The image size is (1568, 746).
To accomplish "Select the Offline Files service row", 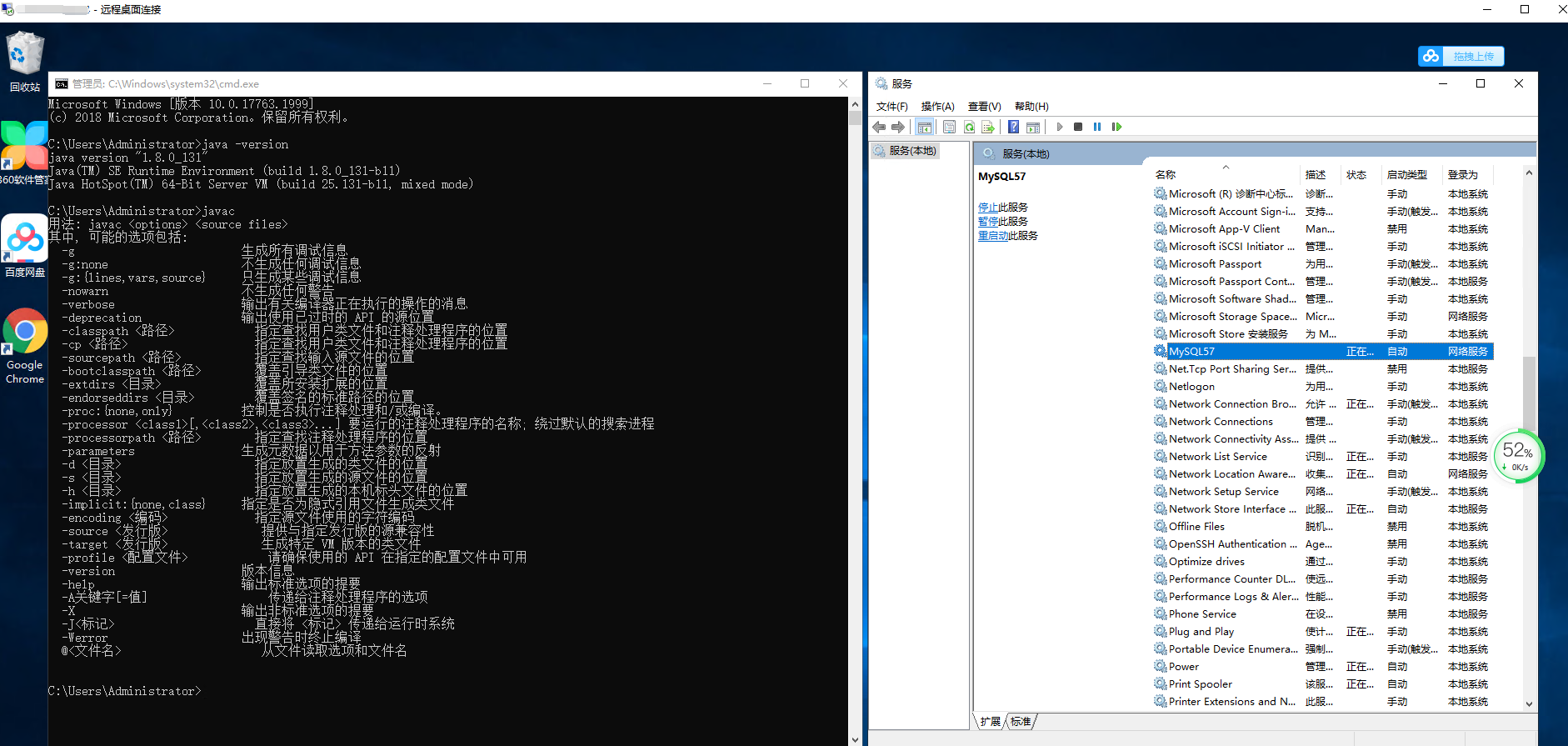I will point(1323,527).
